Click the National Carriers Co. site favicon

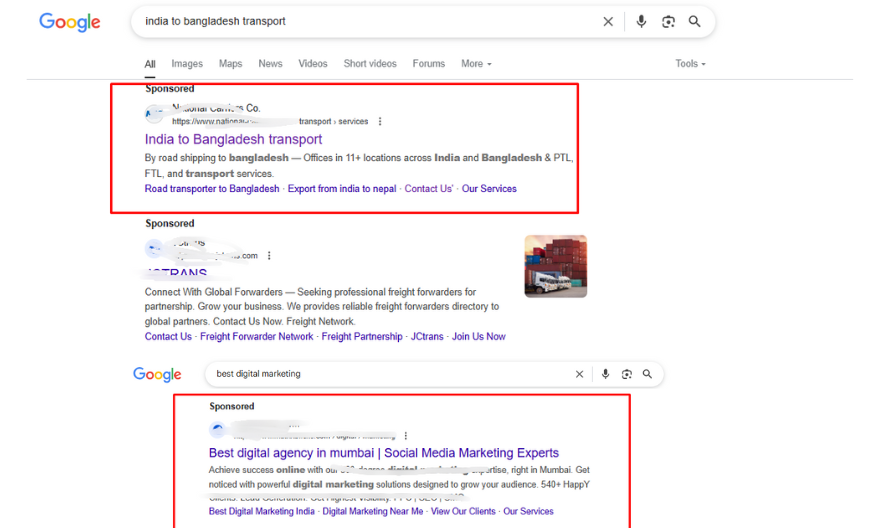[x=154, y=114]
